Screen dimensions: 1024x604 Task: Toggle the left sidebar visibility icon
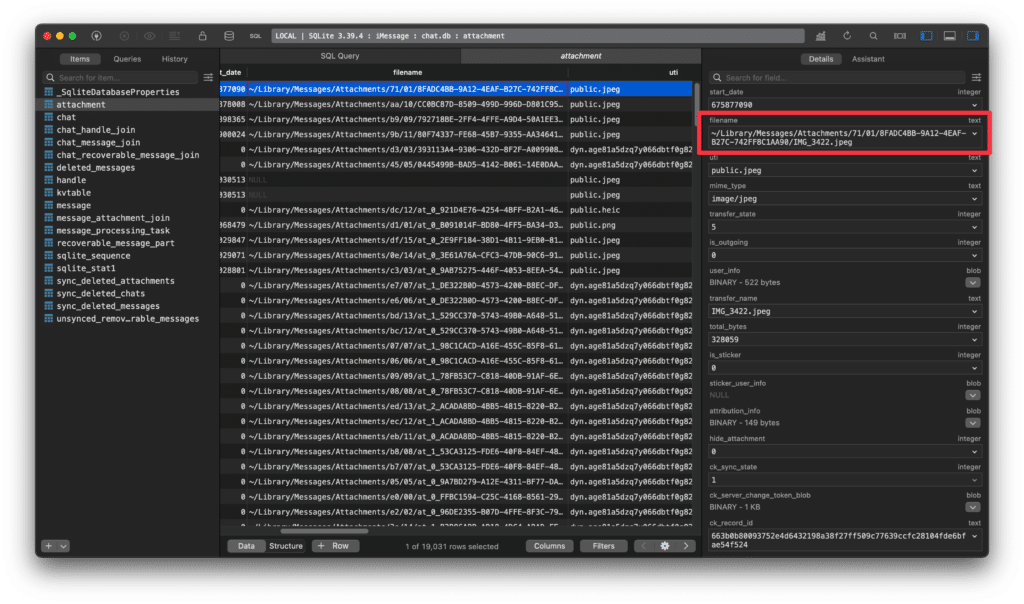926,34
